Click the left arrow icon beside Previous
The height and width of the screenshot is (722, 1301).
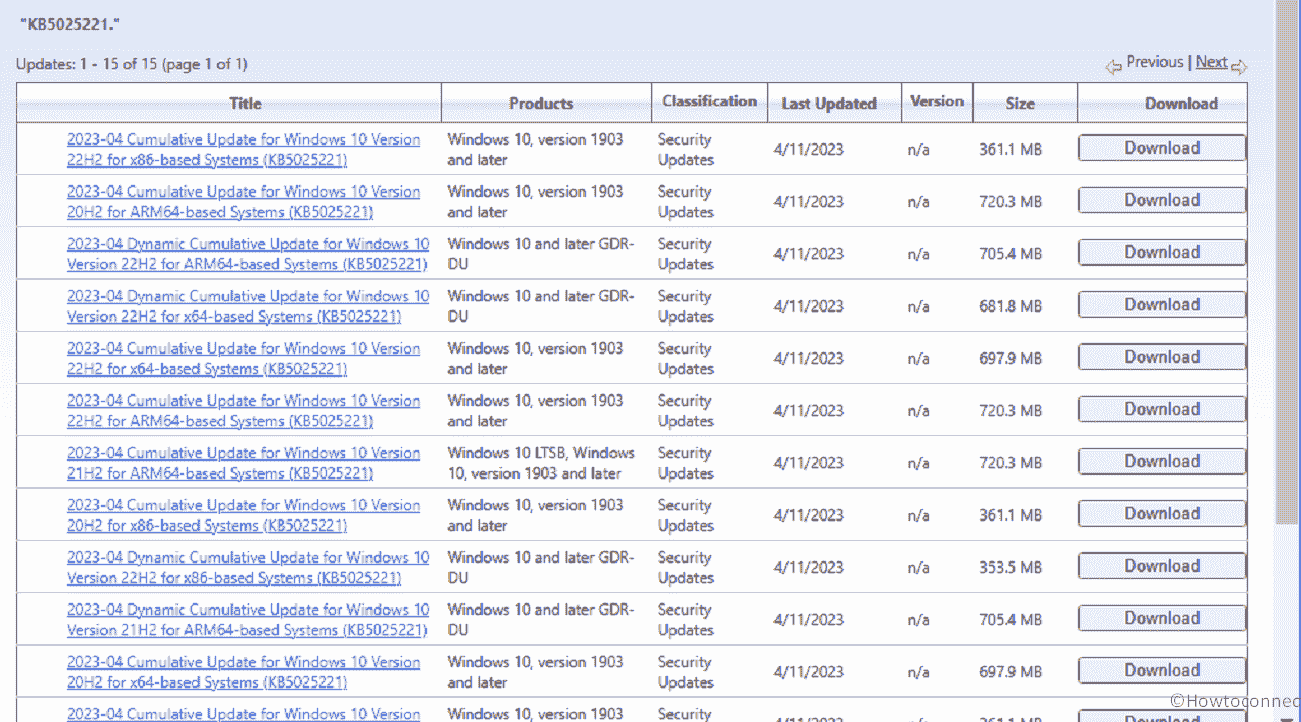coord(1113,66)
